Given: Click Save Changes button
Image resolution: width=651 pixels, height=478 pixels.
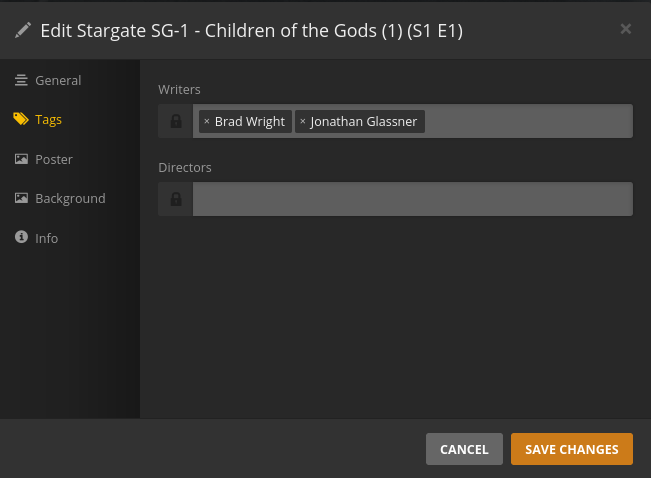Looking at the screenshot, I should (x=571, y=449).
